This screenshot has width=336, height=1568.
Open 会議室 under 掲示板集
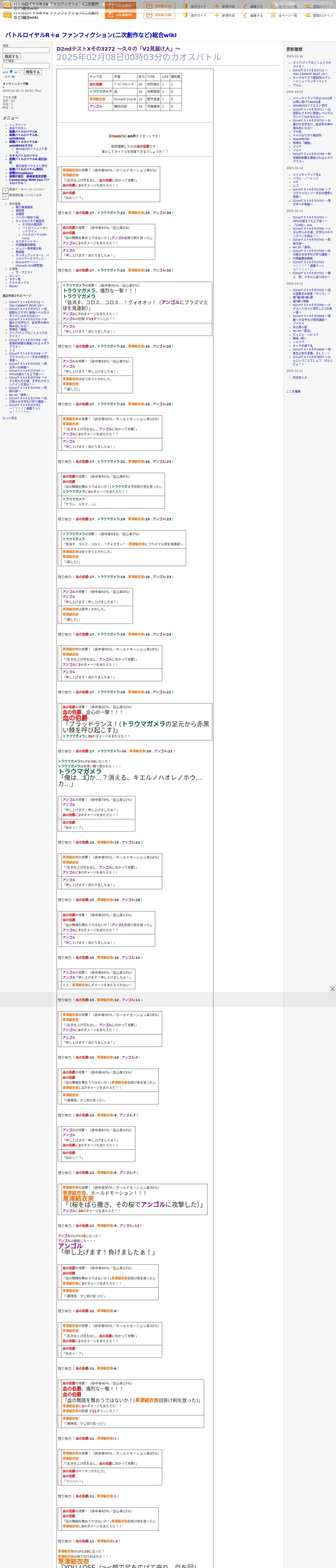(x=20, y=214)
